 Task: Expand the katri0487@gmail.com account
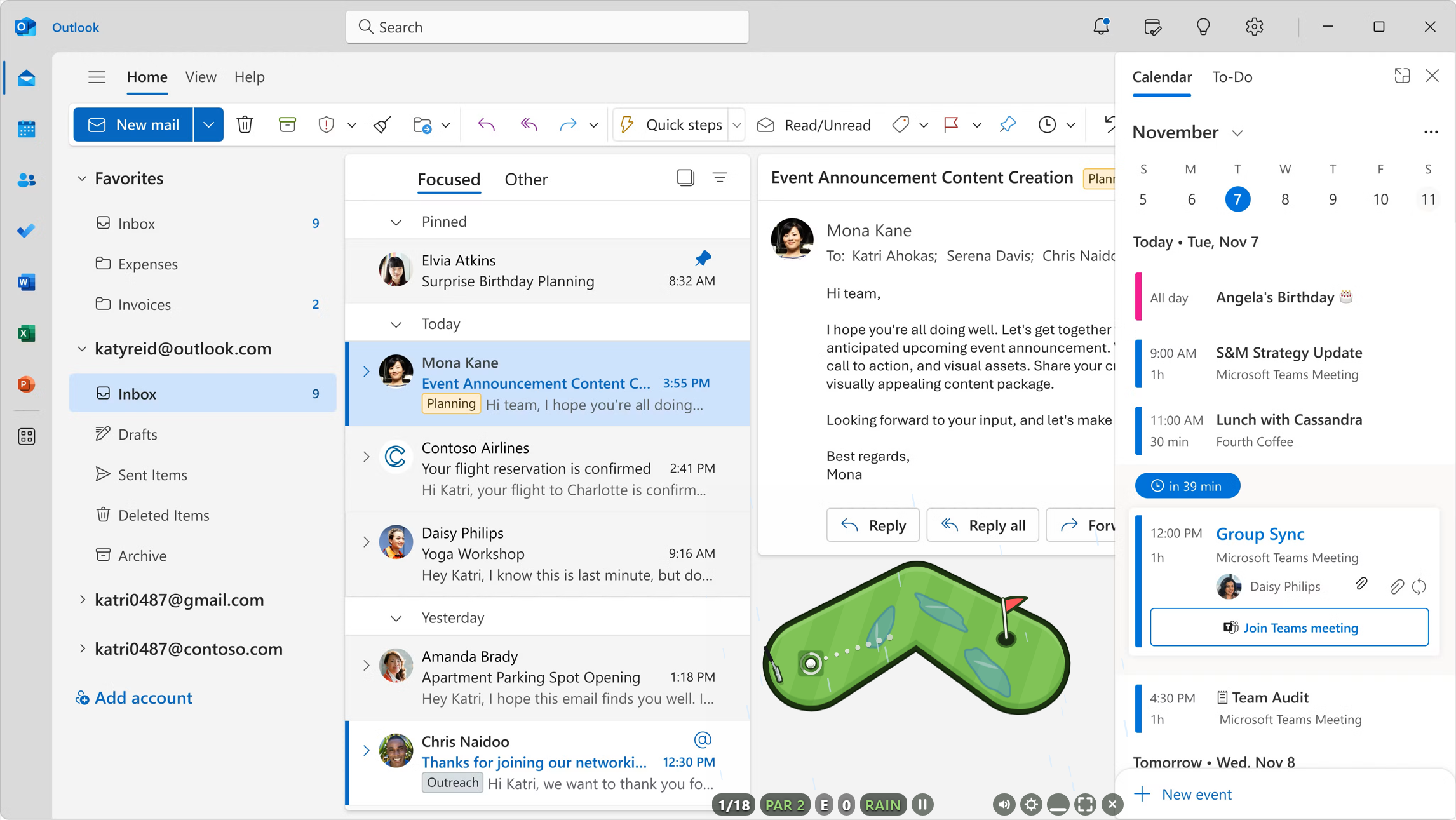(x=82, y=600)
